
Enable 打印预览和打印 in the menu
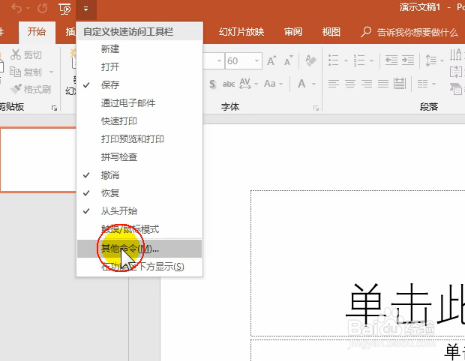click(139, 139)
